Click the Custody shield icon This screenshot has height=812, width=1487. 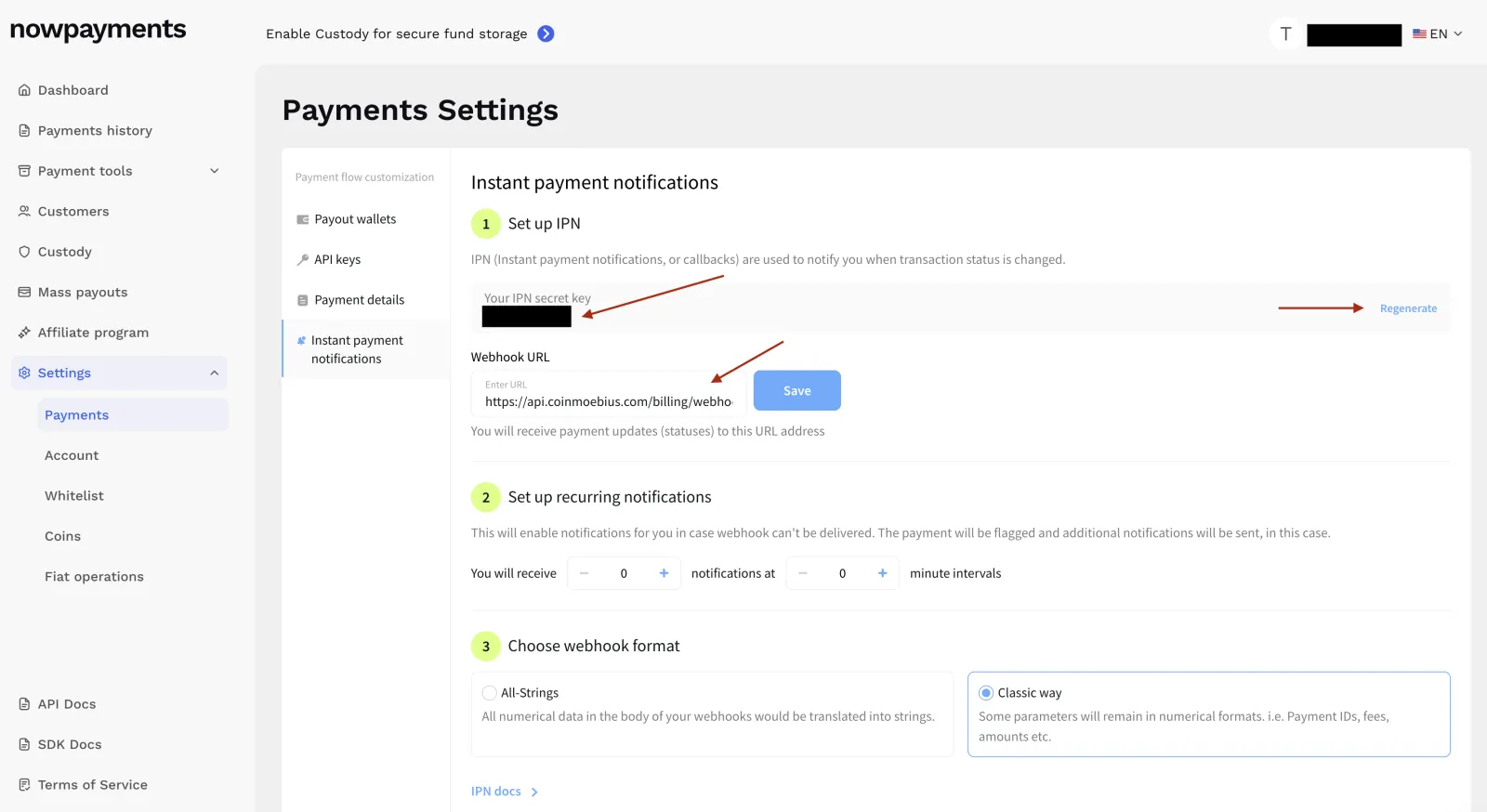[x=24, y=252]
